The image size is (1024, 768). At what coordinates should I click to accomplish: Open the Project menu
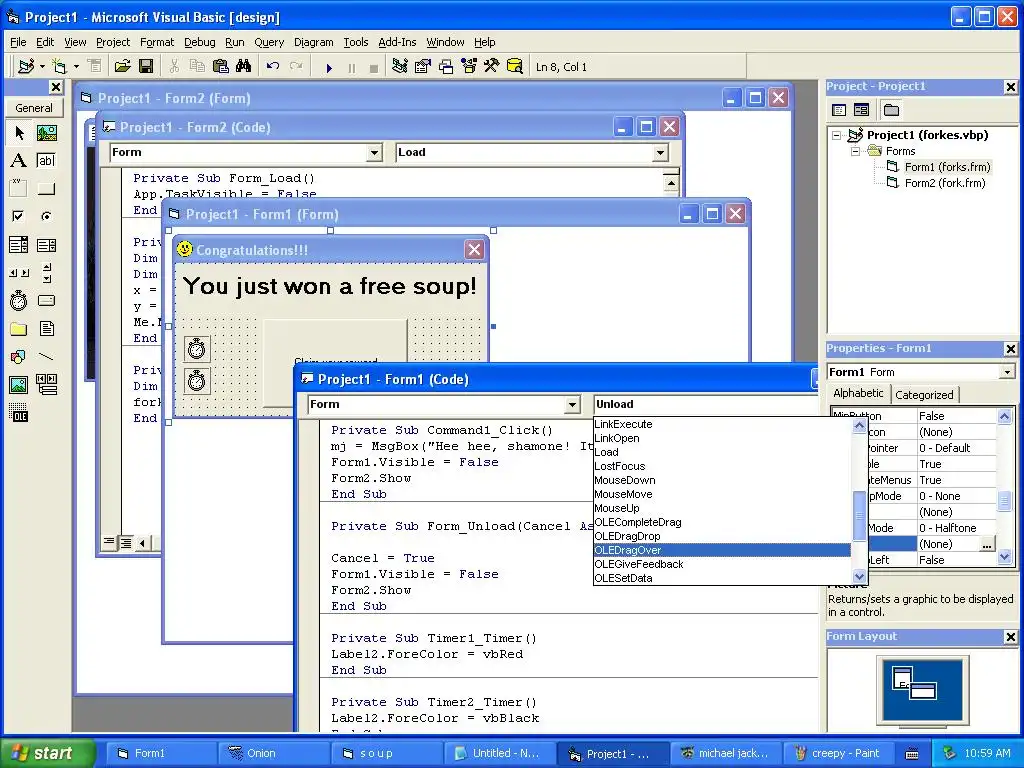click(113, 42)
